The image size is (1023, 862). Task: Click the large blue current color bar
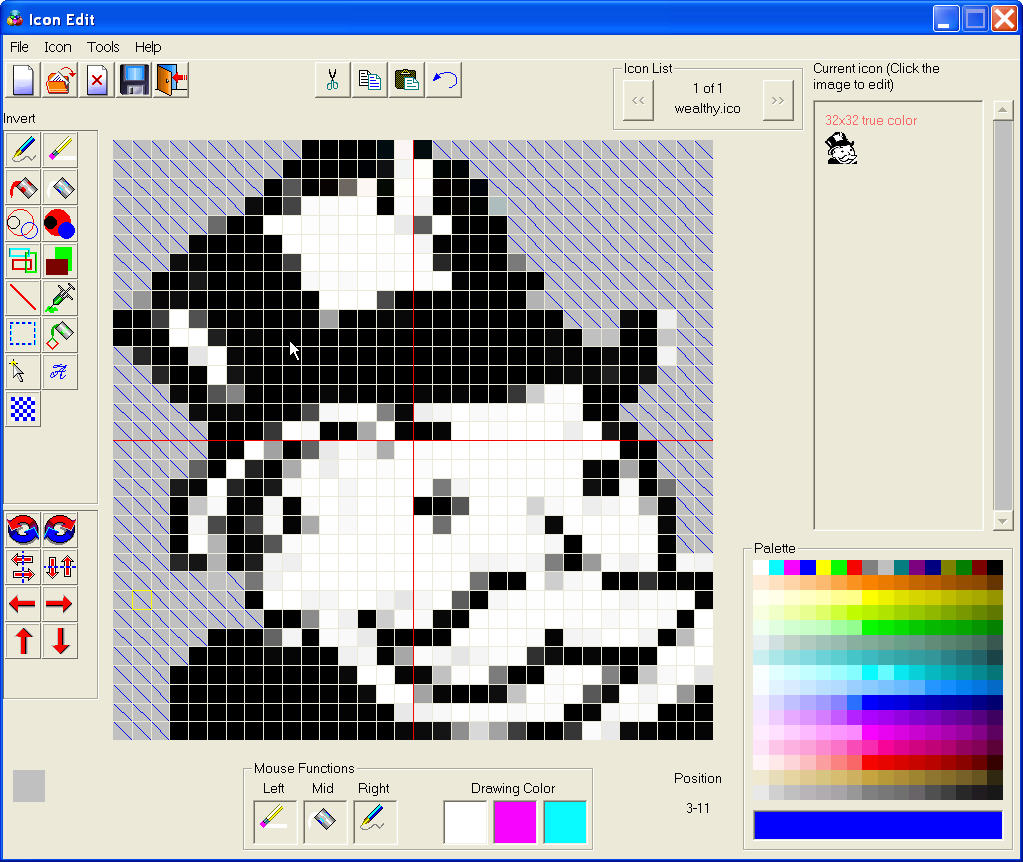878,825
